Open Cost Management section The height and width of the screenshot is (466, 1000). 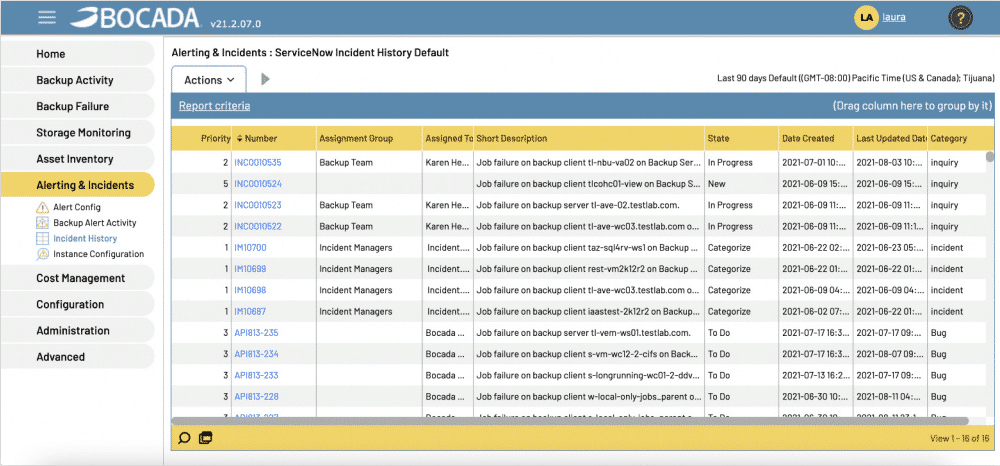[77, 278]
